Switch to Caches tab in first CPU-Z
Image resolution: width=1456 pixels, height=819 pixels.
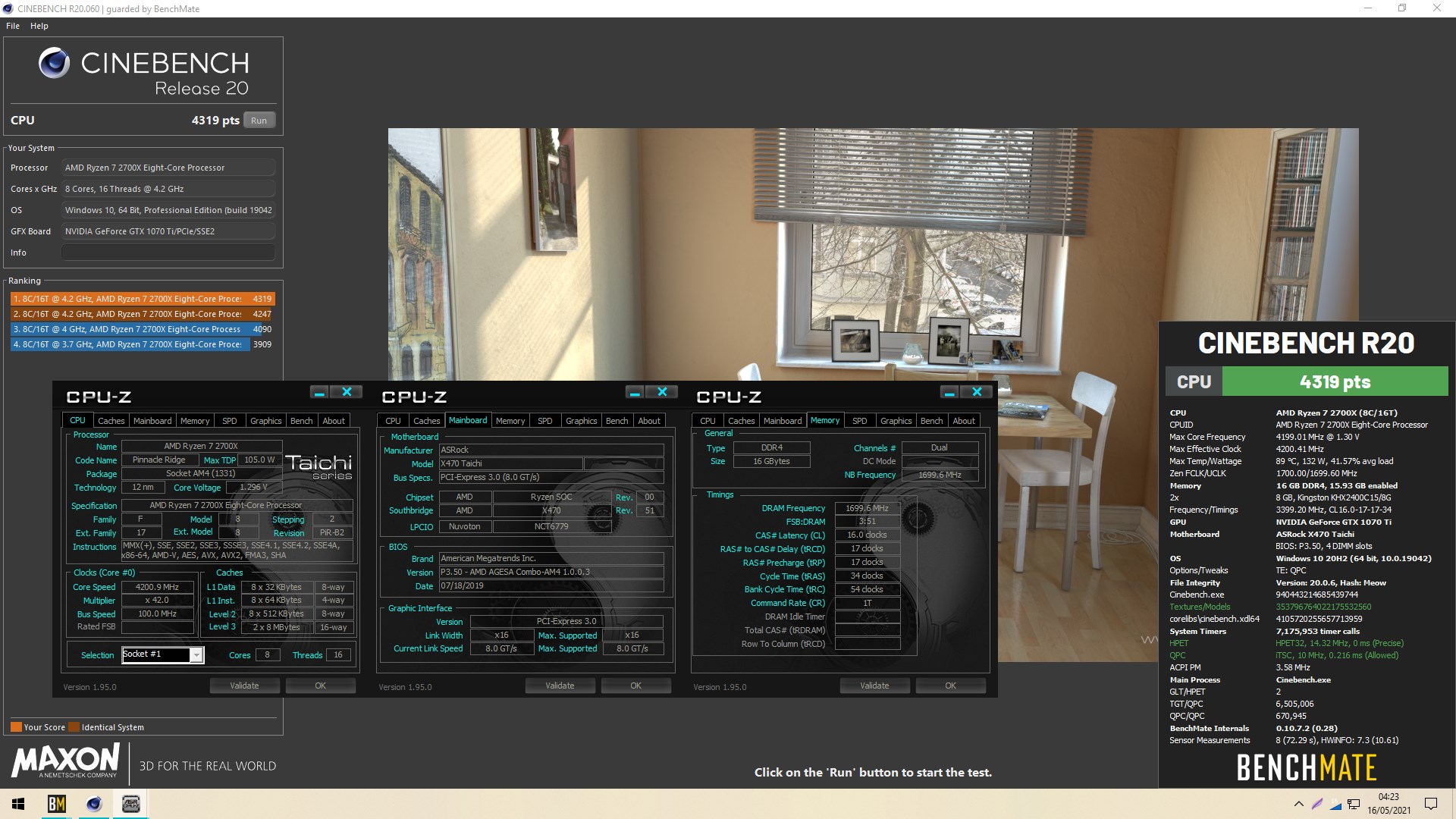[111, 421]
